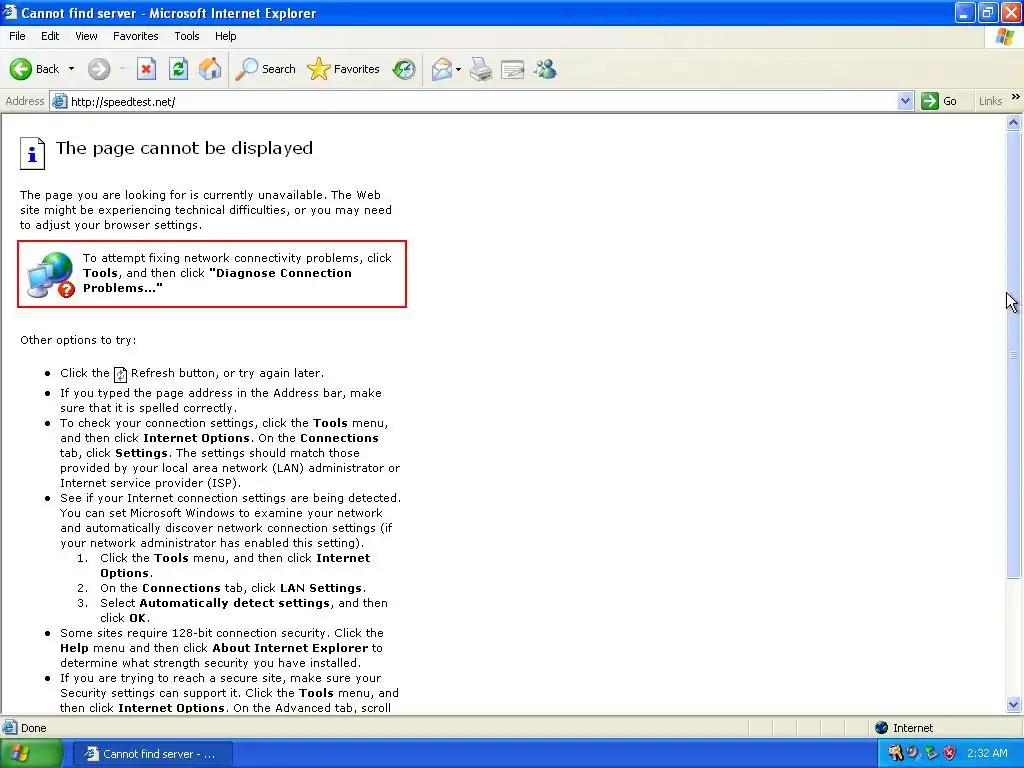Stop loading with the red X button
Viewport: 1024px width, 768px height.
146,69
